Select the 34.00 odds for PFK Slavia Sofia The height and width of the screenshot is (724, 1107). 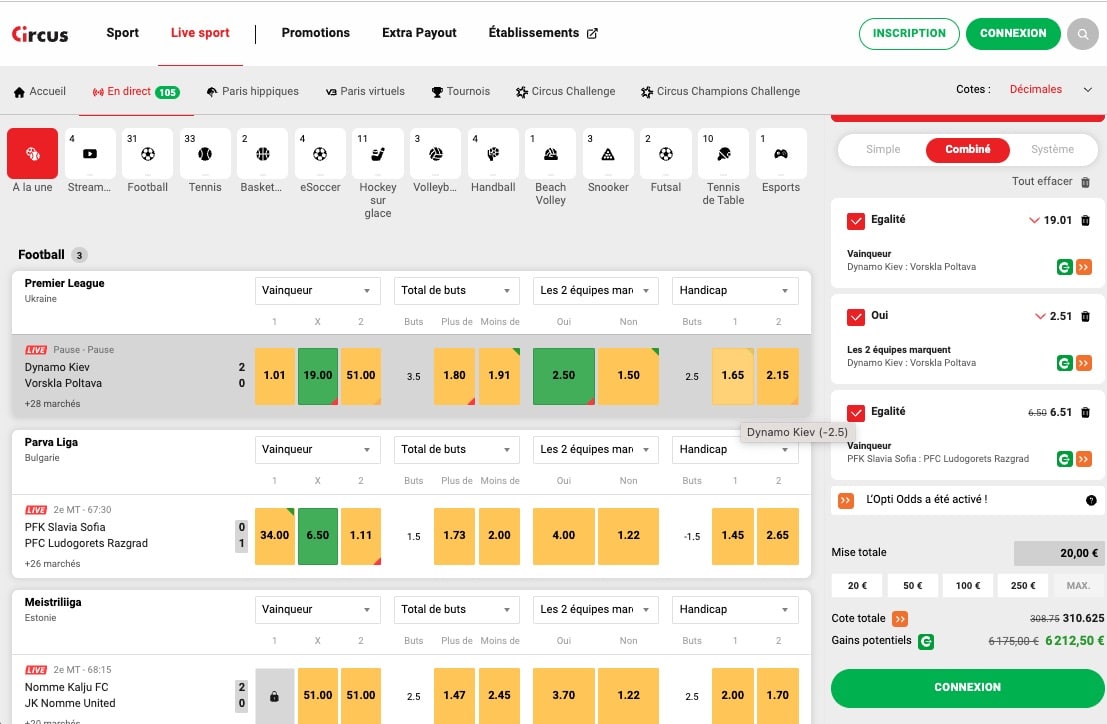tap(275, 536)
